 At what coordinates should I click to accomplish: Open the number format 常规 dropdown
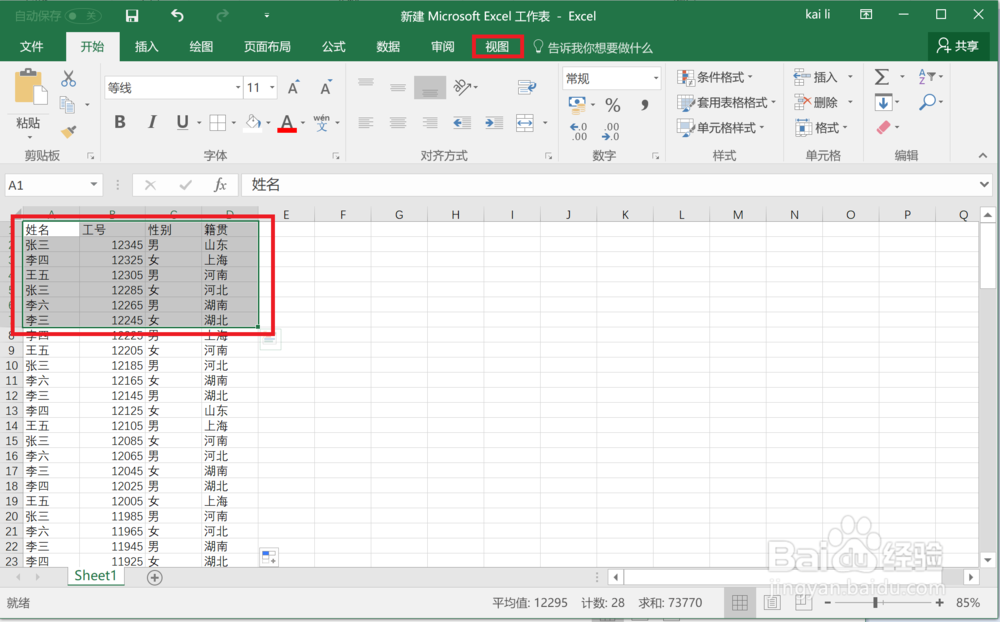656,78
